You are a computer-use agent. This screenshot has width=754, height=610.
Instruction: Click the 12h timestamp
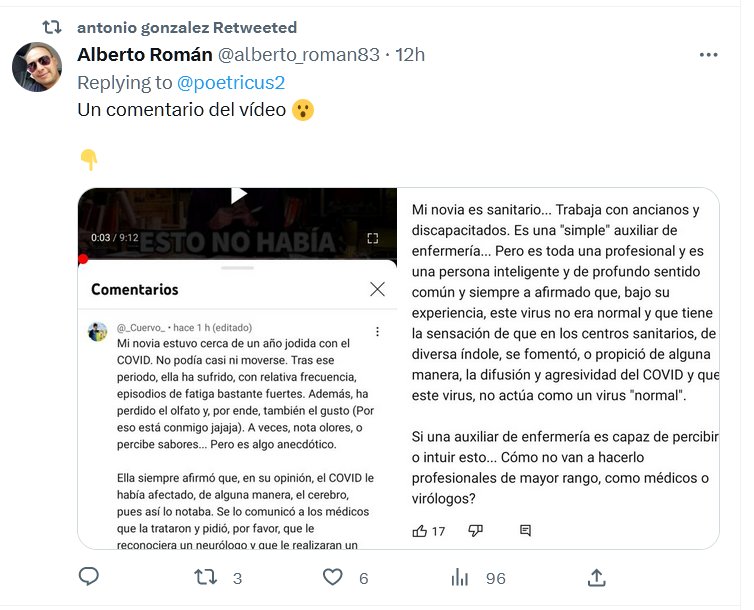(x=410, y=55)
